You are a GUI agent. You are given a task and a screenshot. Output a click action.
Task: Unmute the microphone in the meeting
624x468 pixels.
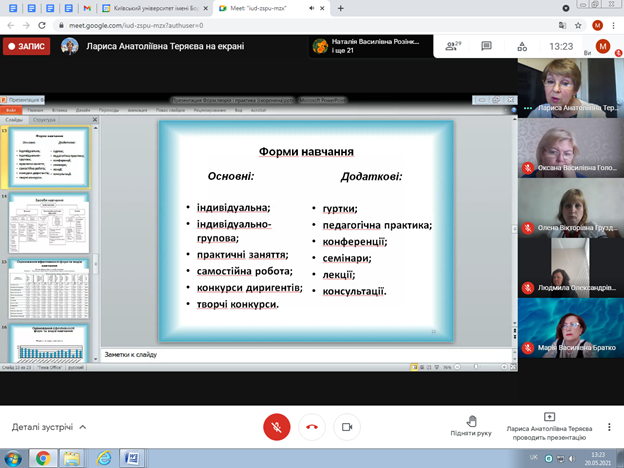coord(276,426)
